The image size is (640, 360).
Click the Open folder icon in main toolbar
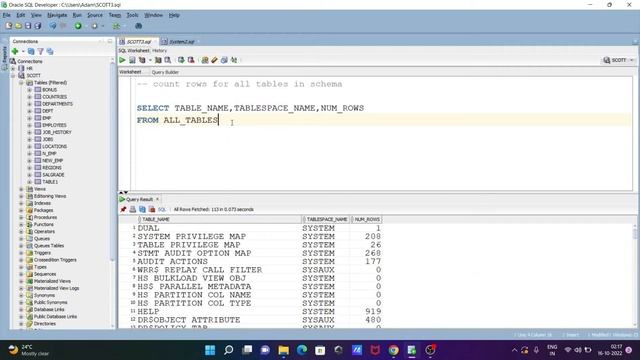tap(18, 26)
